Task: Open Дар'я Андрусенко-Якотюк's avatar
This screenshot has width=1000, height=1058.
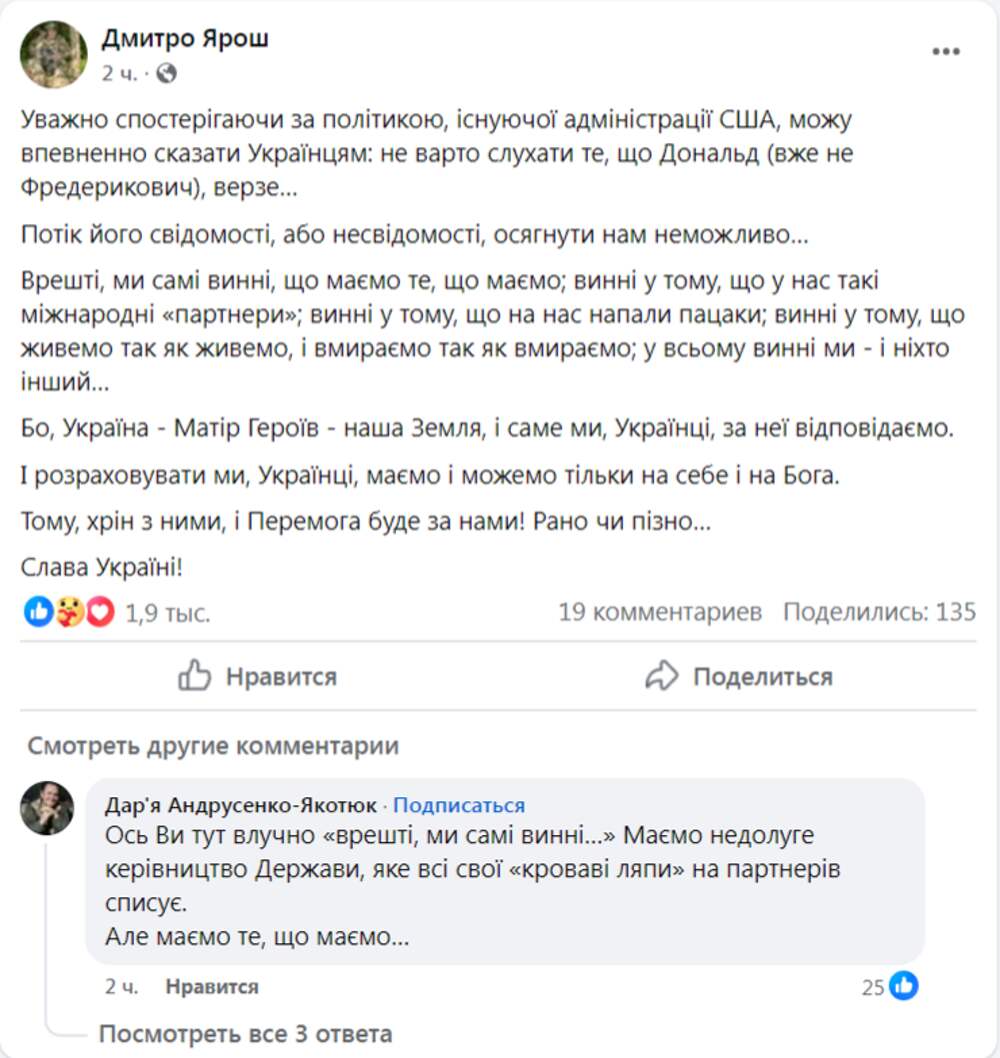Action: point(47,808)
